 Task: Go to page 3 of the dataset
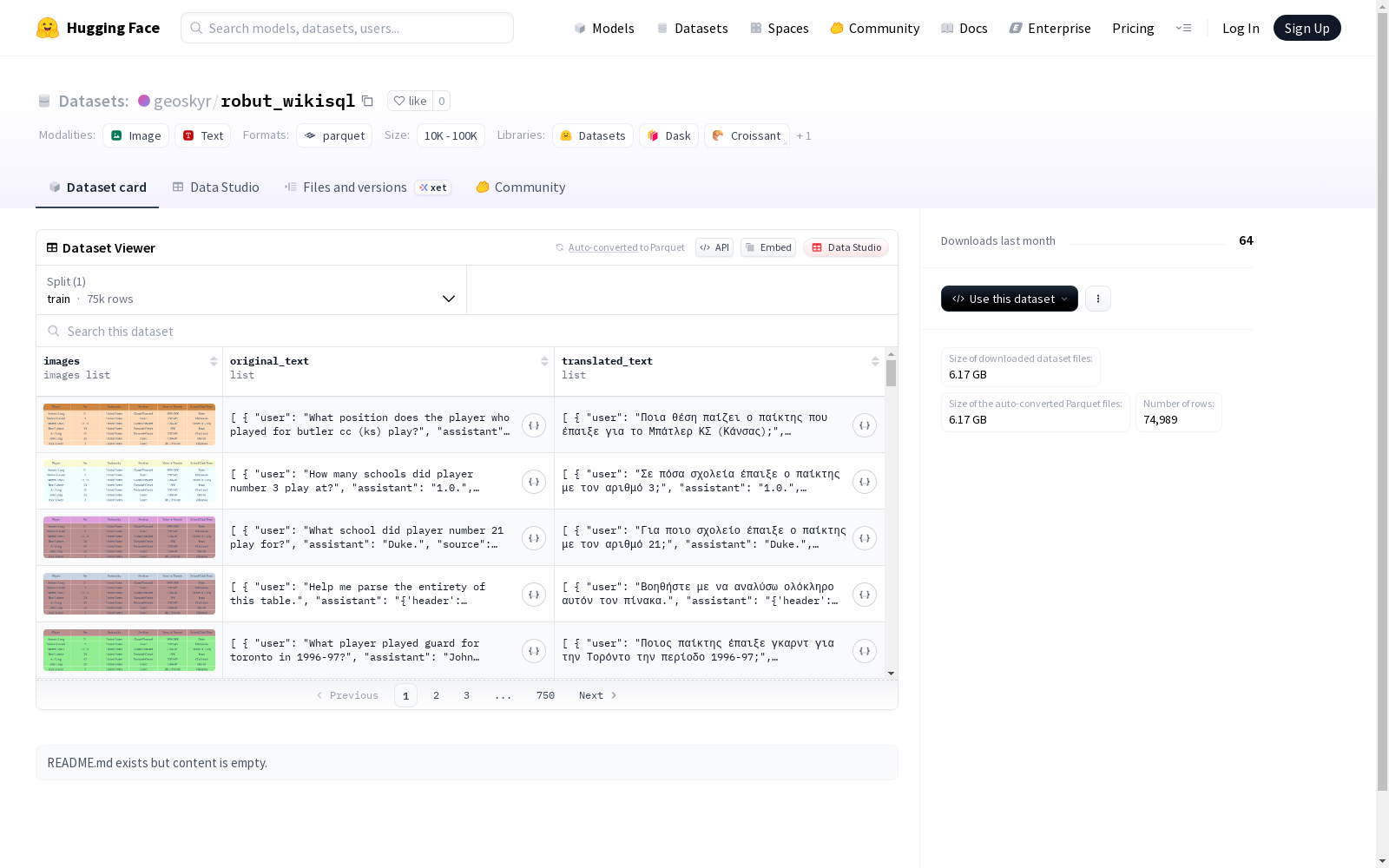(466, 695)
